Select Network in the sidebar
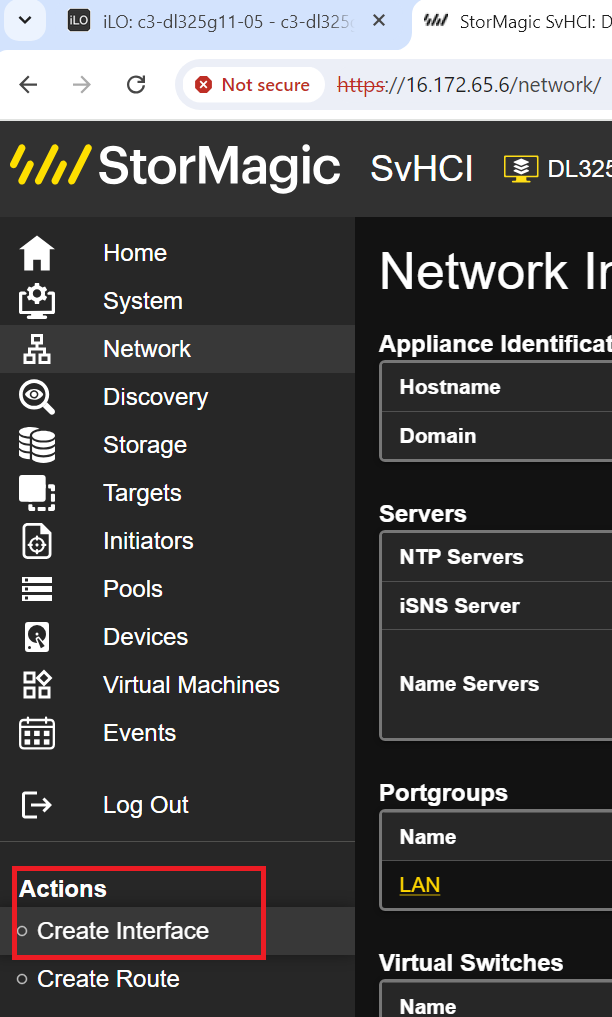Image resolution: width=612 pixels, height=1017 pixels. pos(147,349)
